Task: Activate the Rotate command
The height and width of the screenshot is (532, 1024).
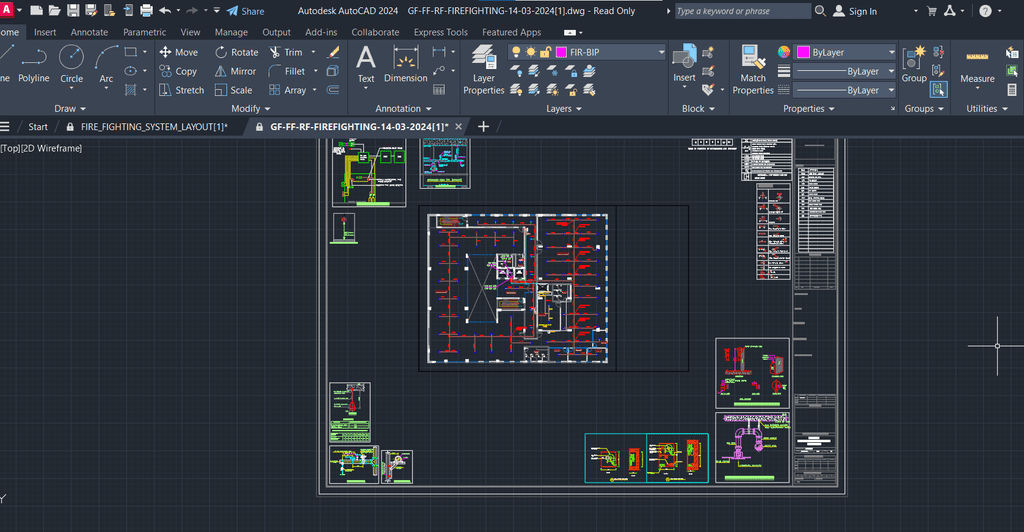Action: (236, 52)
